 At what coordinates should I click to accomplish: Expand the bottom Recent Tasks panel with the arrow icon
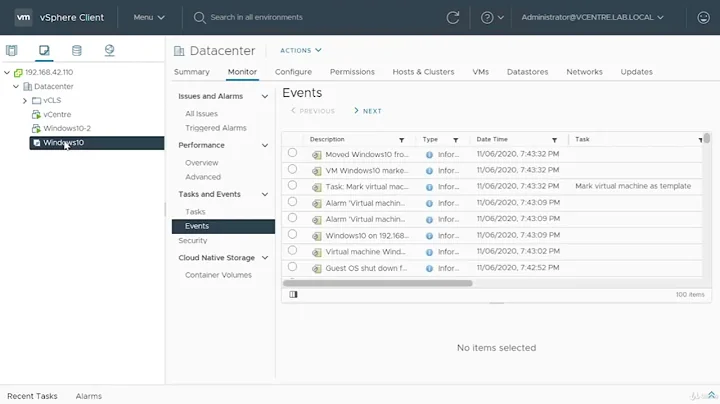(711, 395)
